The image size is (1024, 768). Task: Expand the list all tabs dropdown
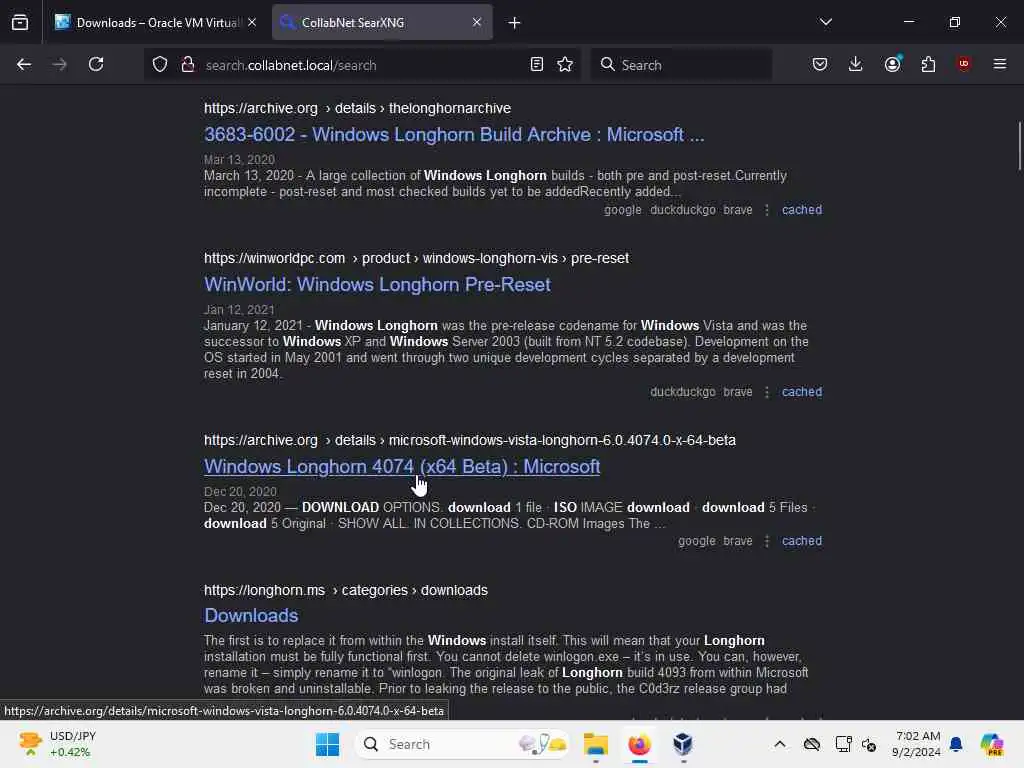826,23
